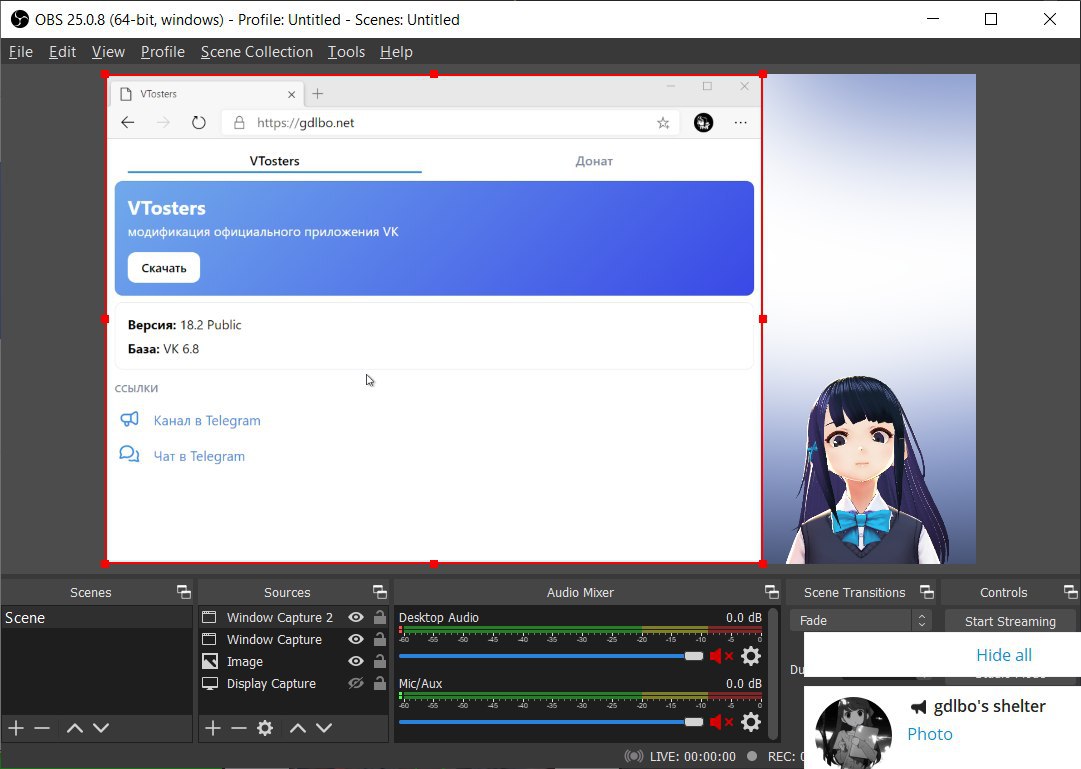Open the File menu
The image size is (1081, 769).
(21, 52)
